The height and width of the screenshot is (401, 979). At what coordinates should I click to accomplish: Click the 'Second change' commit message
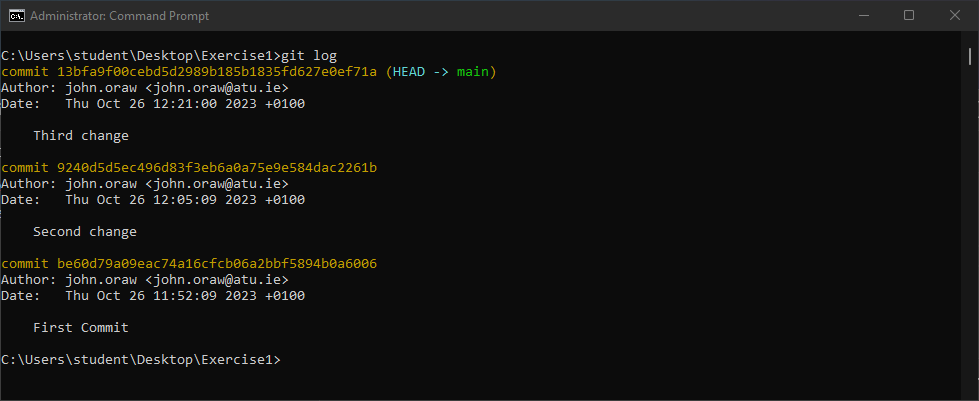pyautogui.click(x=85, y=232)
